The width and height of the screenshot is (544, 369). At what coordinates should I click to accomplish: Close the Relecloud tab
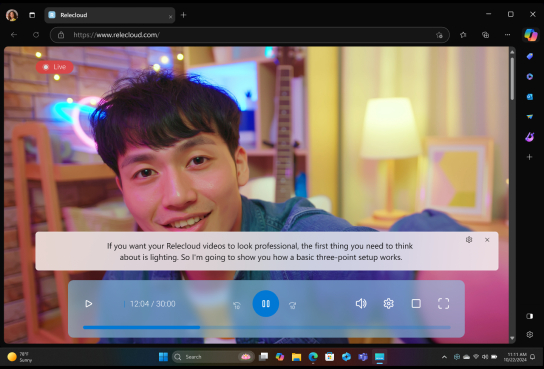(170, 16)
